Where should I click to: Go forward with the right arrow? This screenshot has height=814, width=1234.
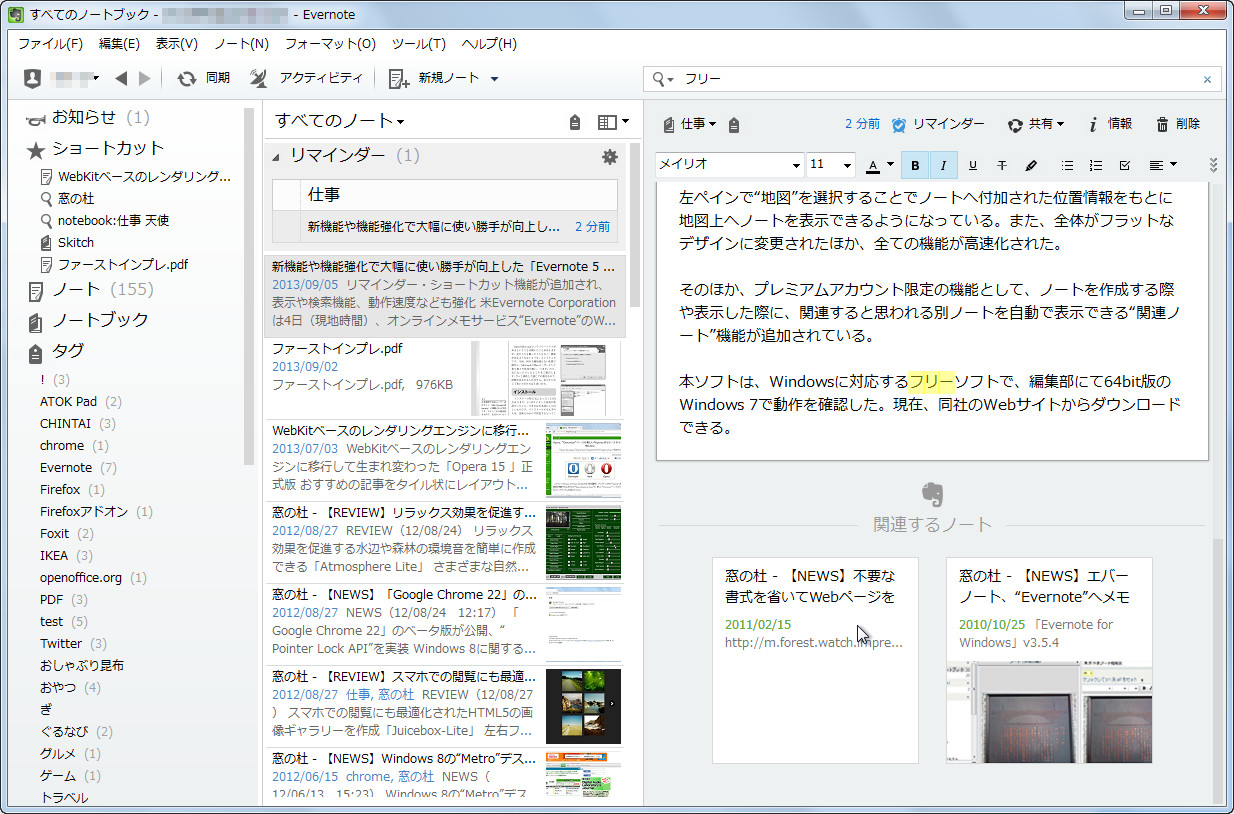[x=145, y=78]
